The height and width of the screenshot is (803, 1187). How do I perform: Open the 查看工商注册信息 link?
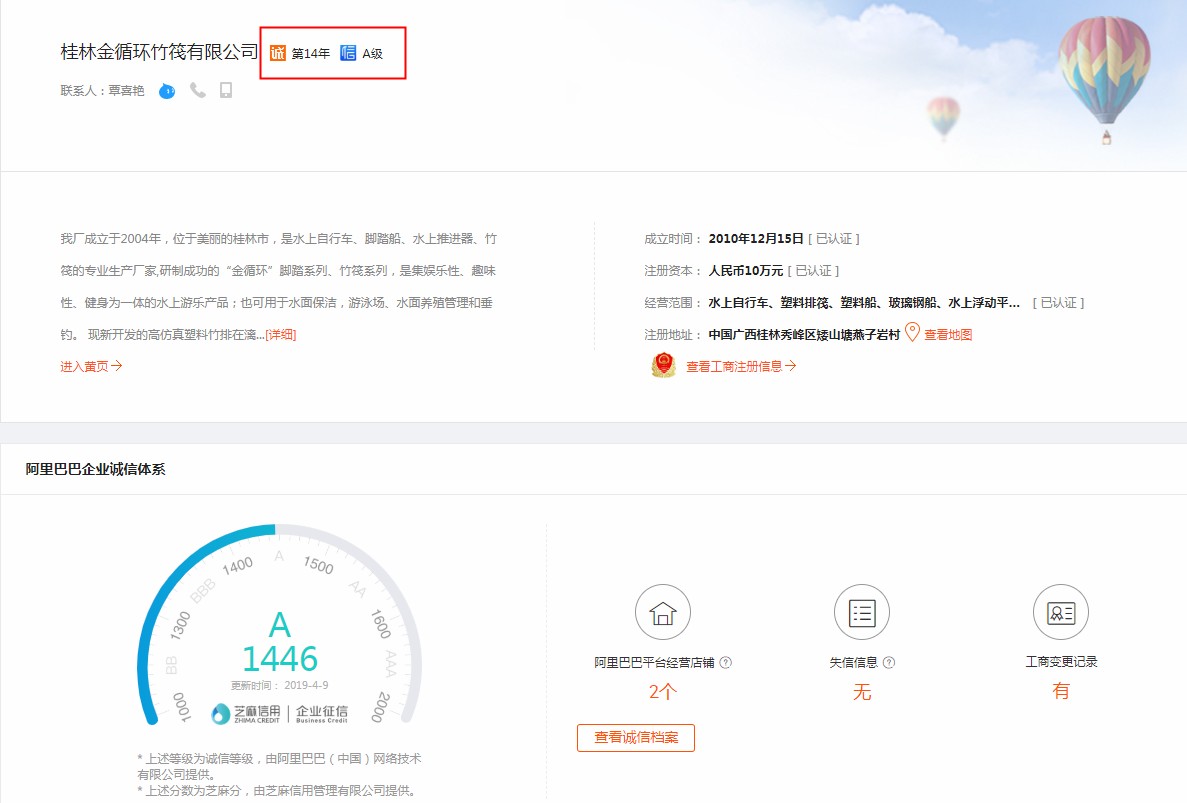(741, 366)
